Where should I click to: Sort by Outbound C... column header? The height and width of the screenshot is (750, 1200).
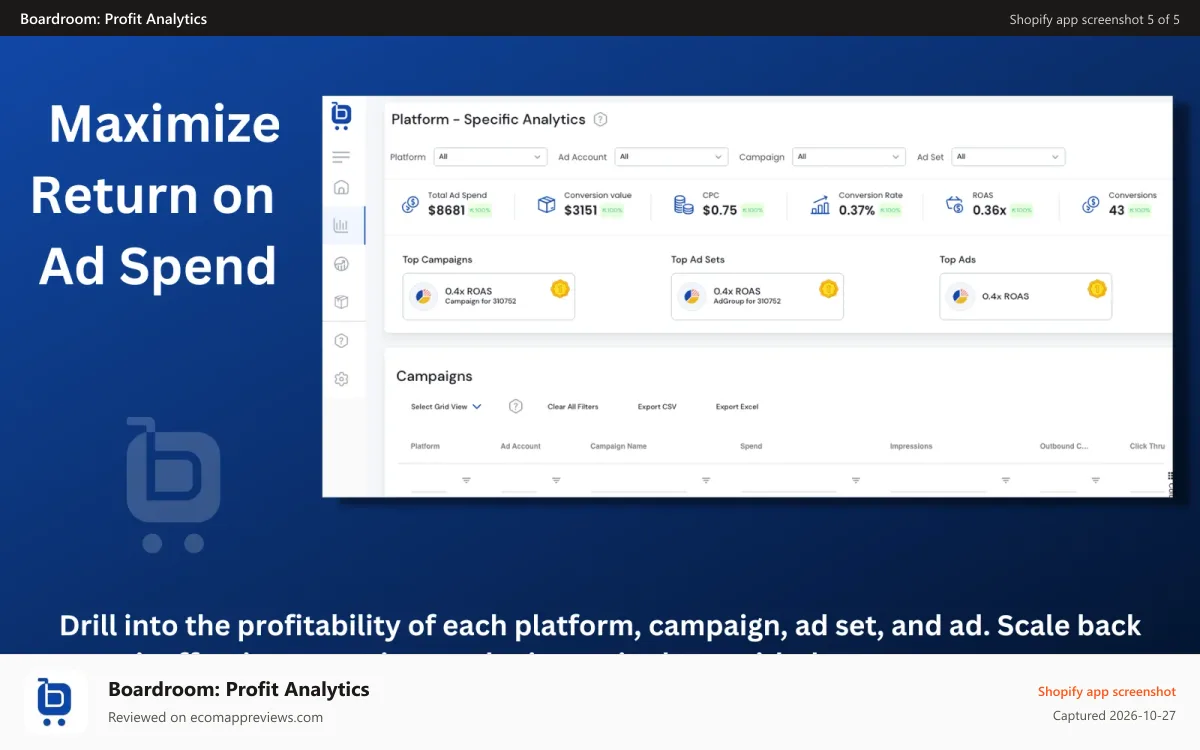point(1064,446)
